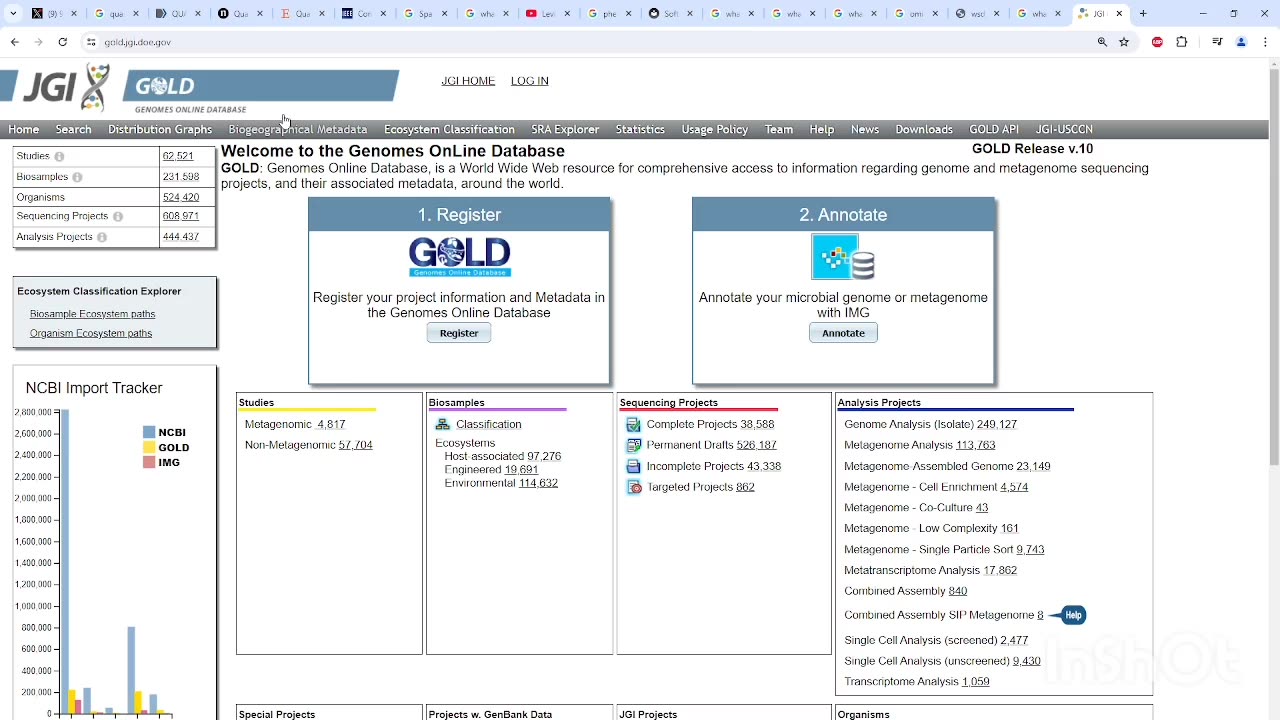Click the Register button

tap(459, 333)
